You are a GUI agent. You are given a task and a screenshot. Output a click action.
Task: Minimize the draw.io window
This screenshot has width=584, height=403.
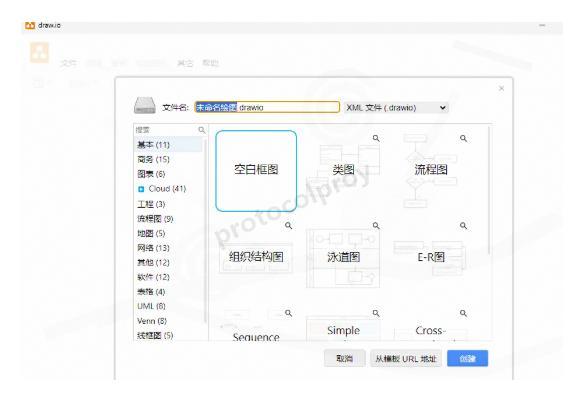pyautogui.click(x=542, y=25)
